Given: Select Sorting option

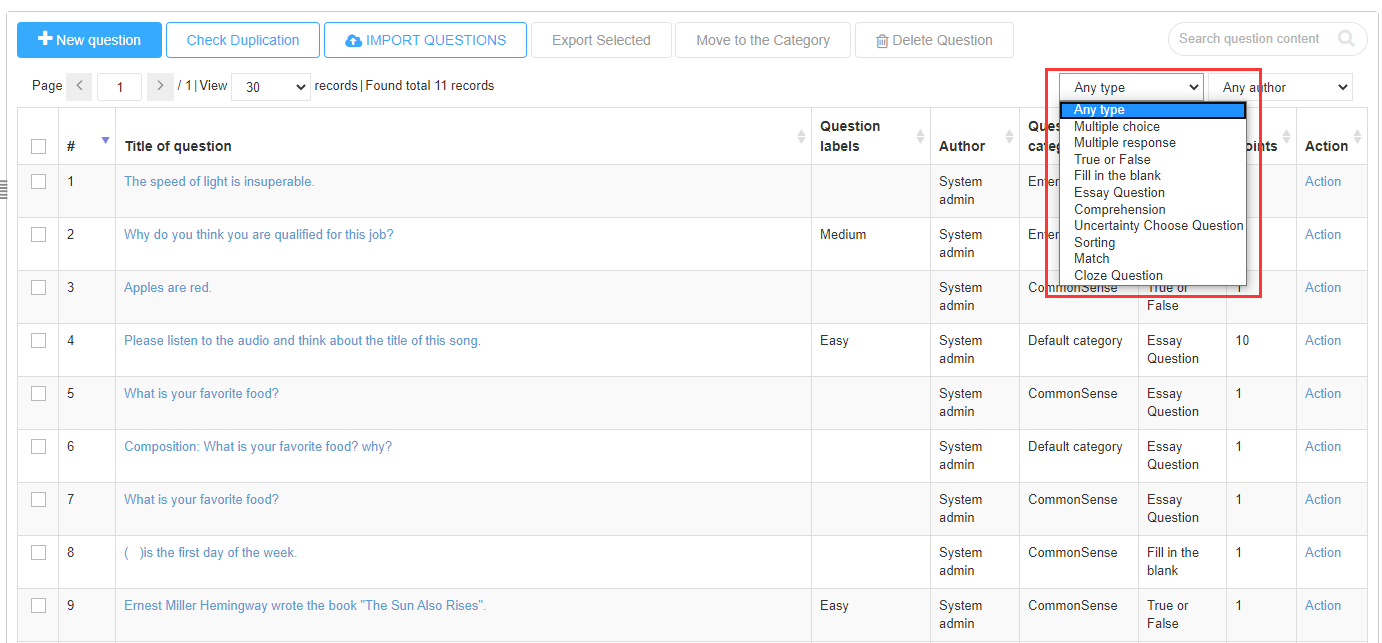Looking at the screenshot, I should (x=1153, y=243).
